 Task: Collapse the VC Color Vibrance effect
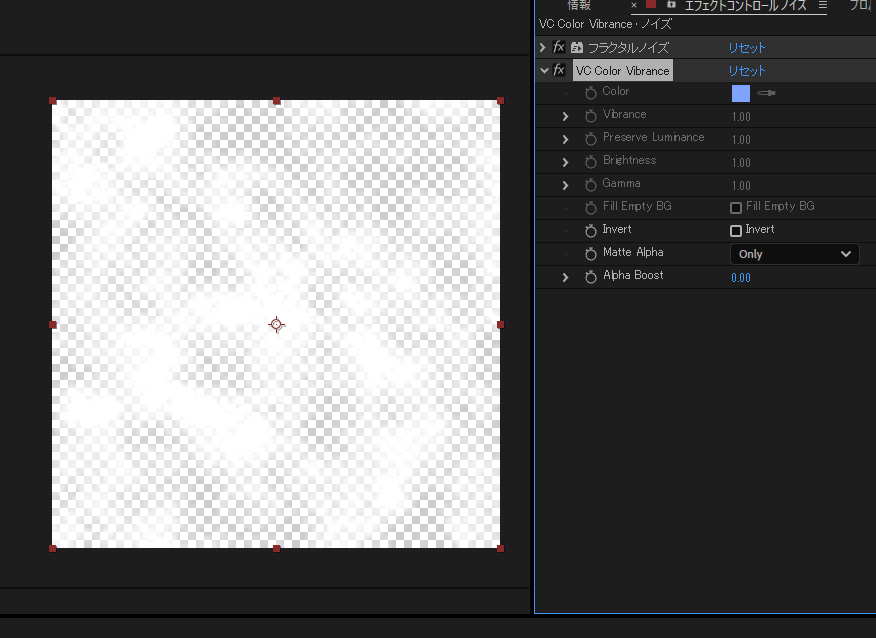click(543, 70)
